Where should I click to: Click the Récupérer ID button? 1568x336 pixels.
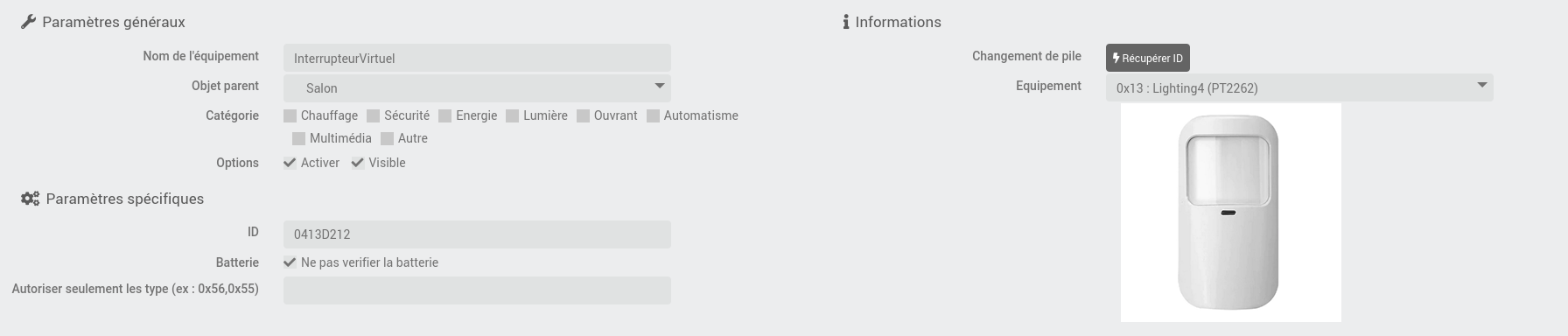(1147, 58)
